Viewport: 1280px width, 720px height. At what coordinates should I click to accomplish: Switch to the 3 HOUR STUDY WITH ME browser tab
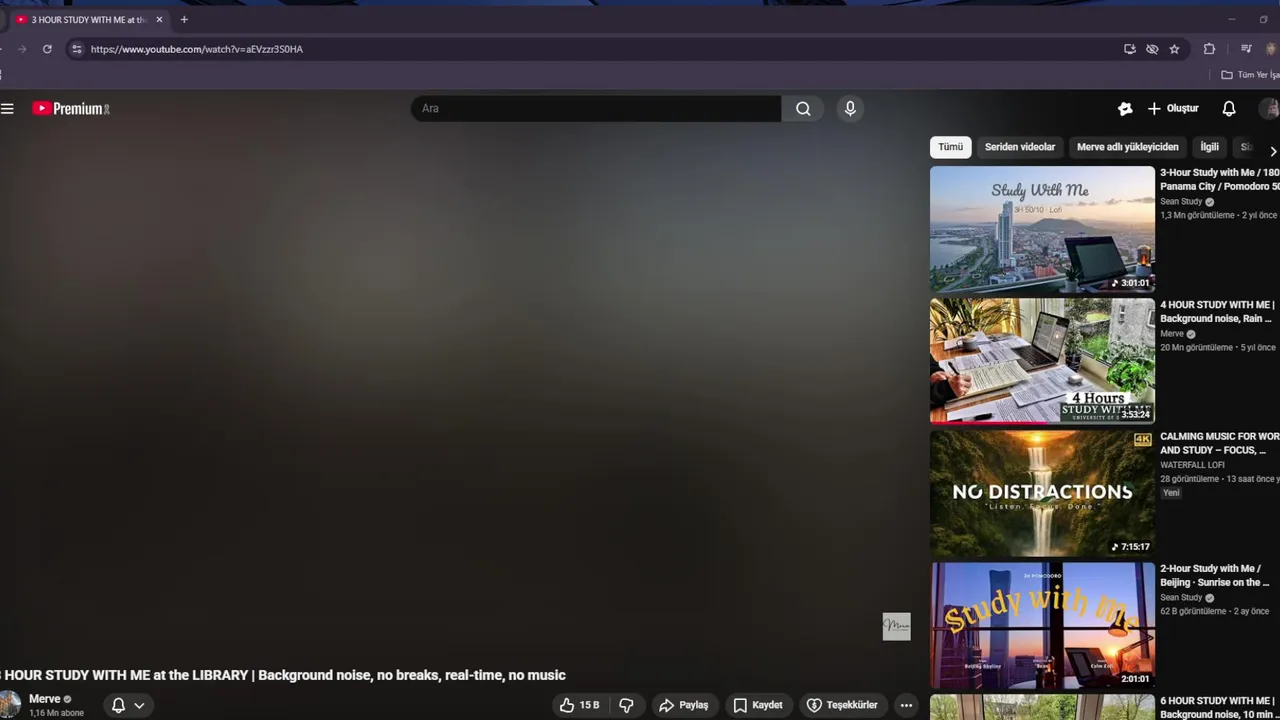pyautogui.click(x=88, y=19)
